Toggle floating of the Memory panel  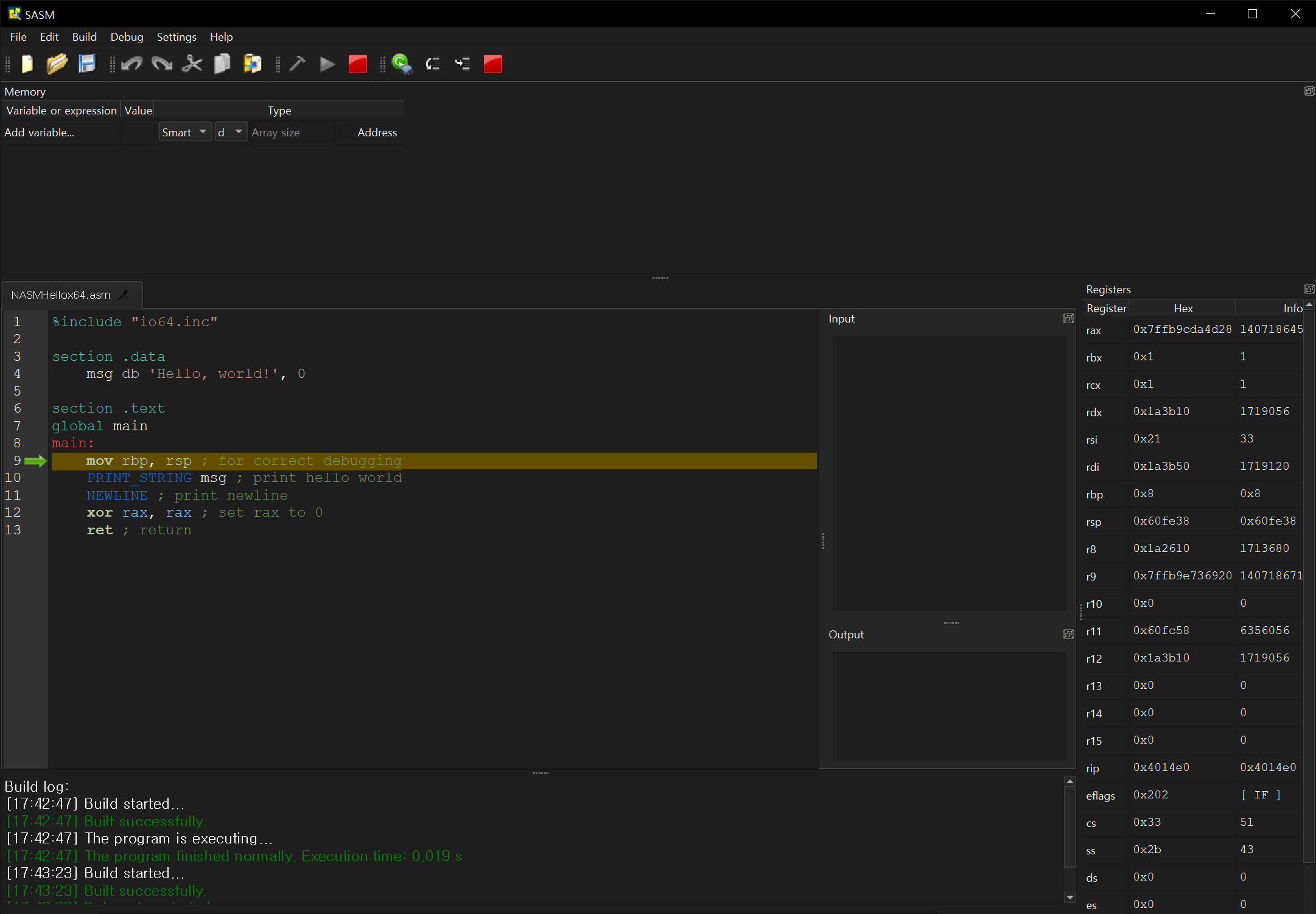pos(1309,91)
